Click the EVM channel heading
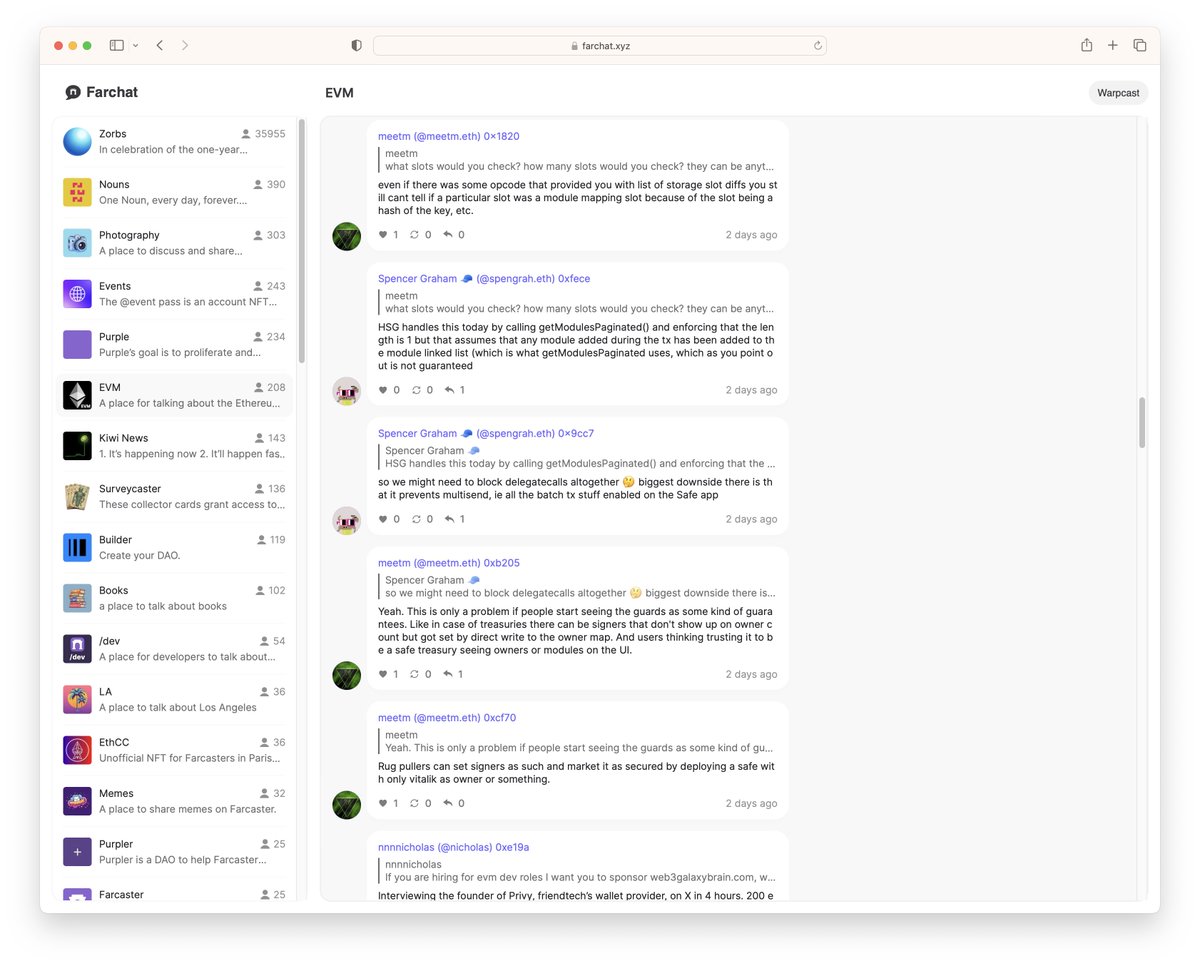Screen dimensions: 1200x966 pos(339,93)
